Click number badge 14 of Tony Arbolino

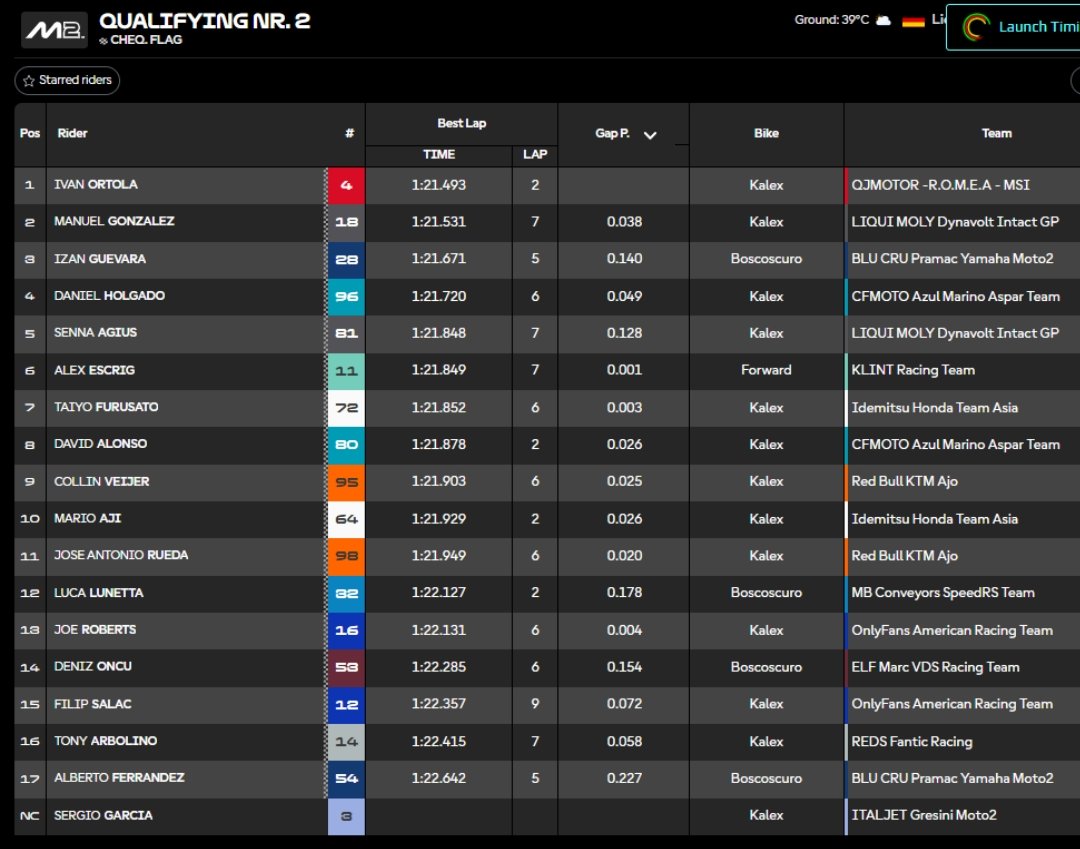(346, 742)
